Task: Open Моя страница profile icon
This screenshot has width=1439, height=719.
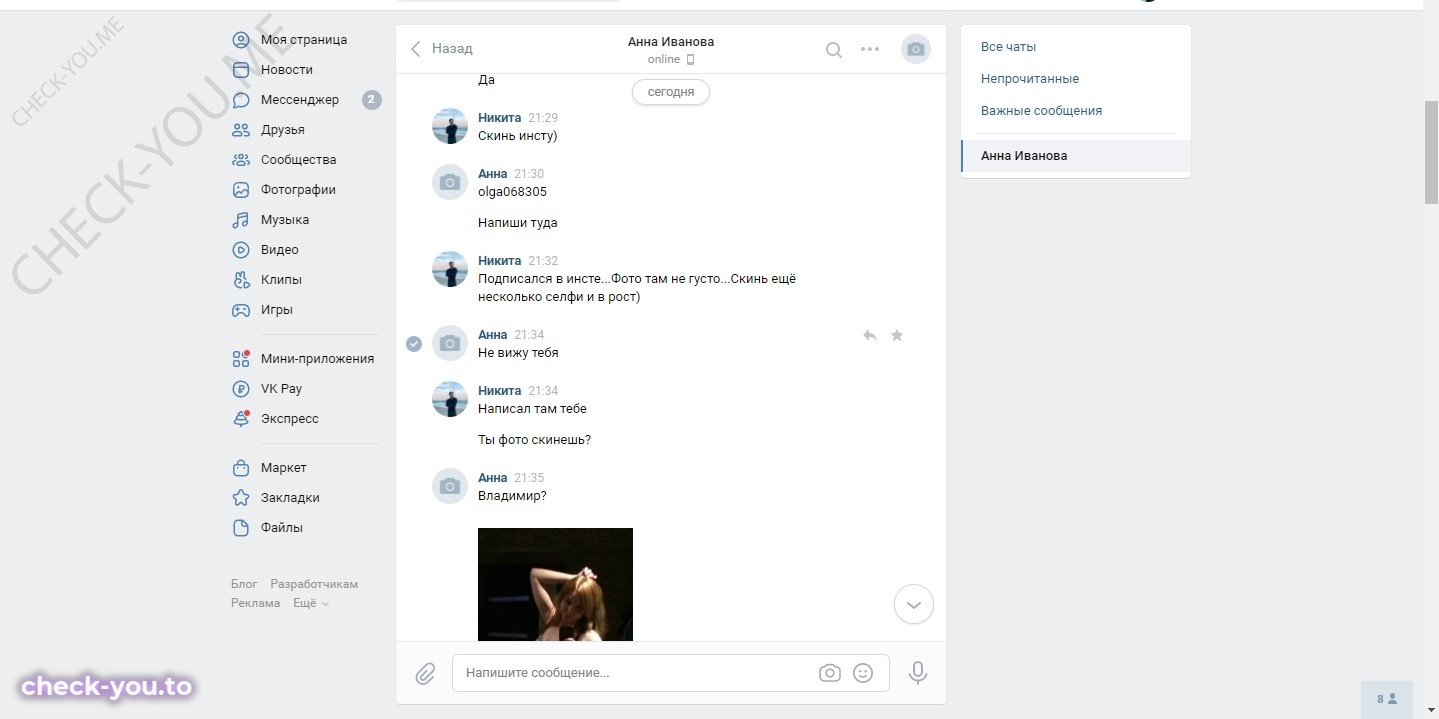Action: 241,40
